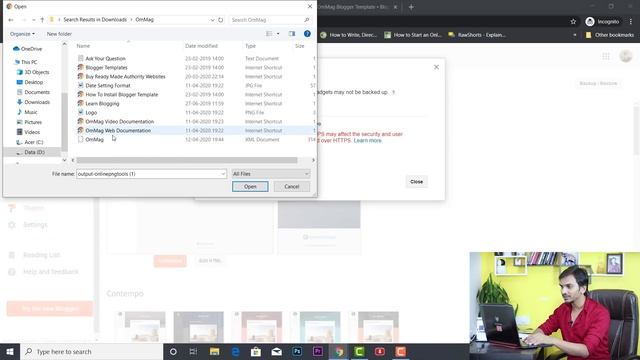Open the Pictures folder in sidebar
The height and width of the screenshot is (360, 640).
click(29, 122)
